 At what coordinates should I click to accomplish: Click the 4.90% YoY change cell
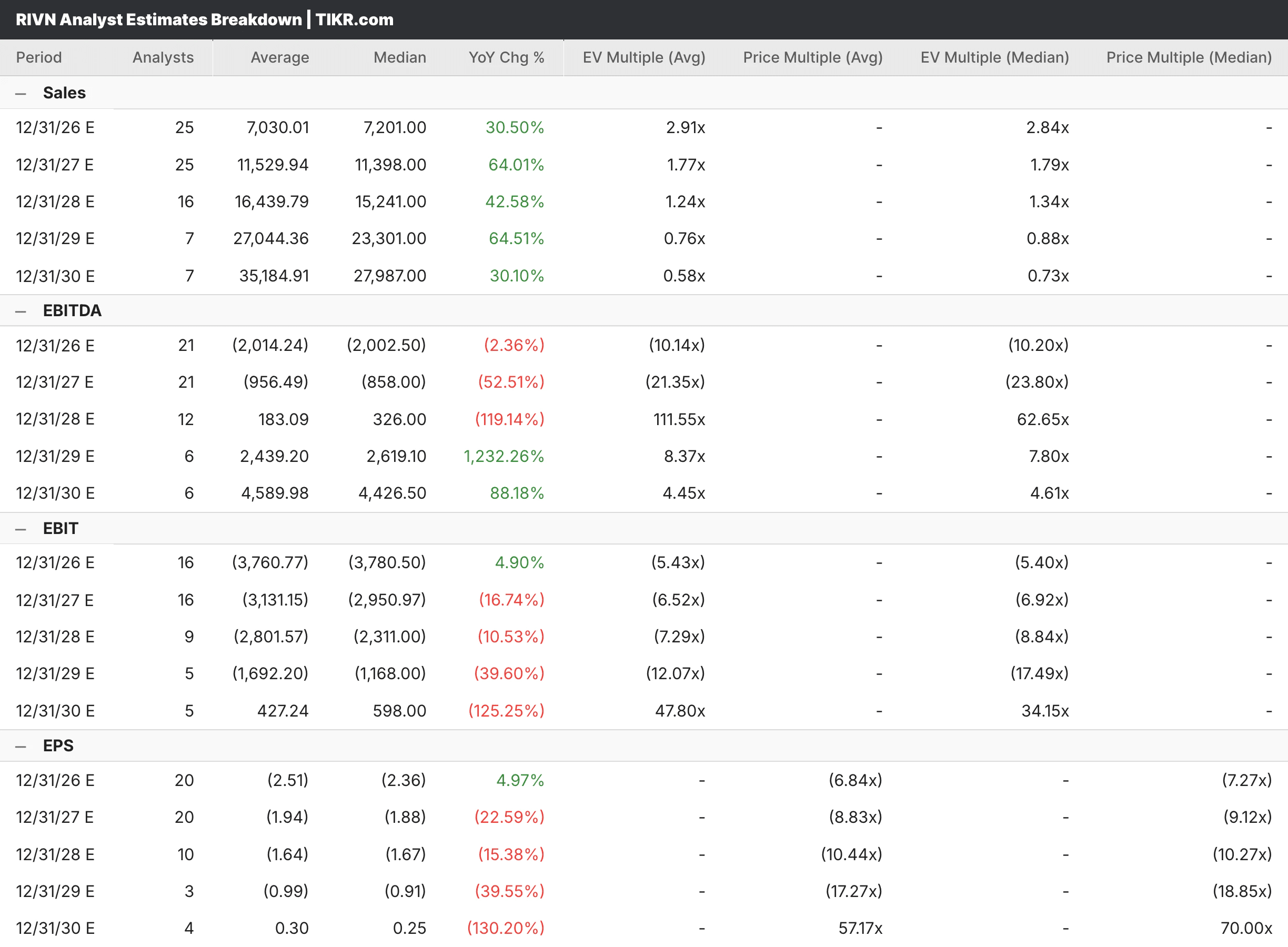(519, 562)
